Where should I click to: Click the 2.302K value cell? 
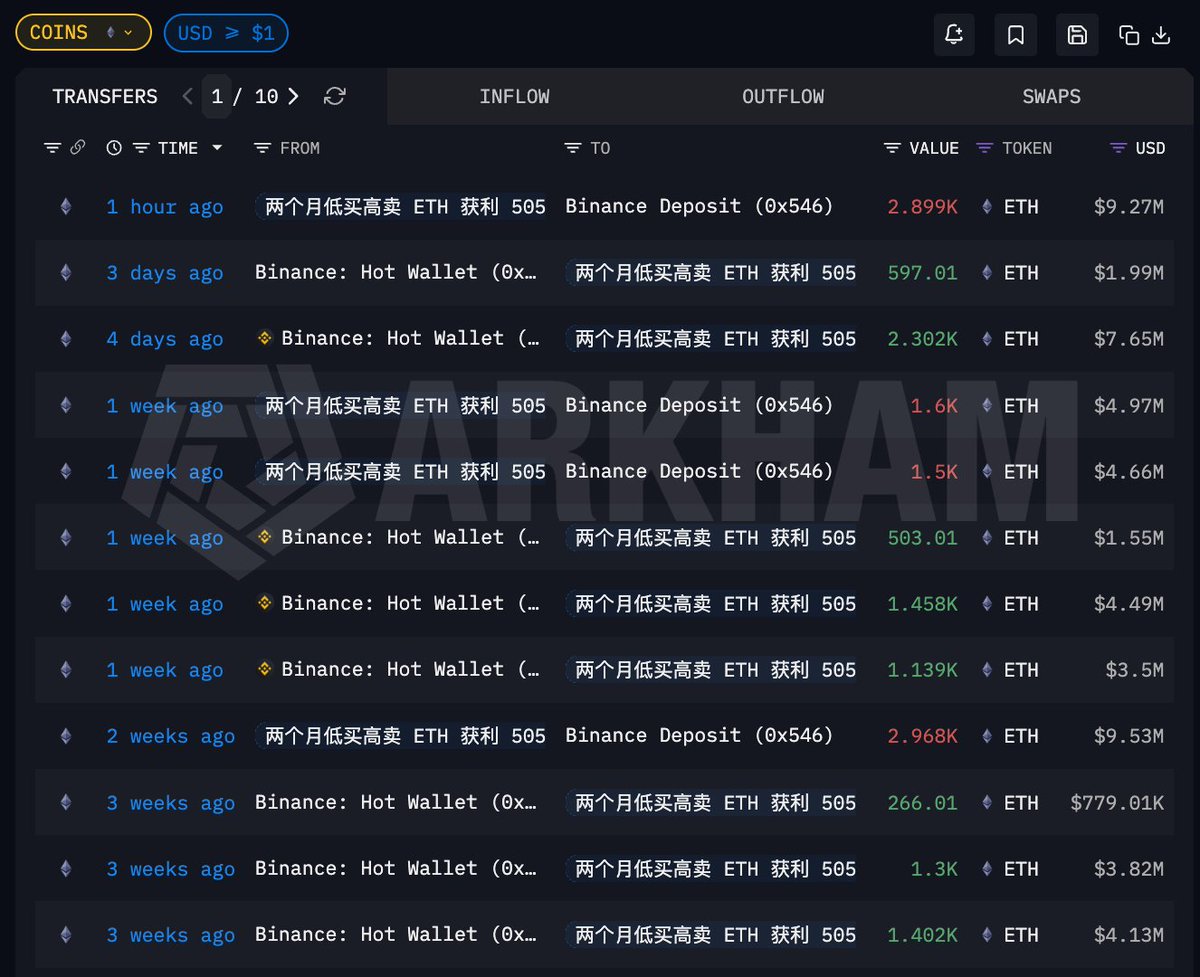click(922, 339)
